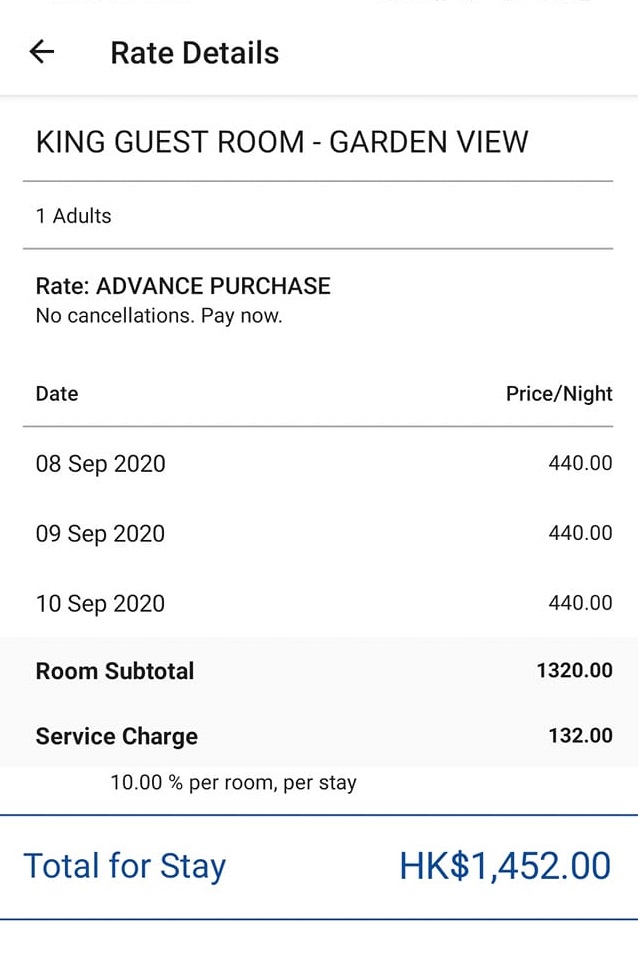
Task: Select the 10 Sep 2020 date row
Action: 101,604
